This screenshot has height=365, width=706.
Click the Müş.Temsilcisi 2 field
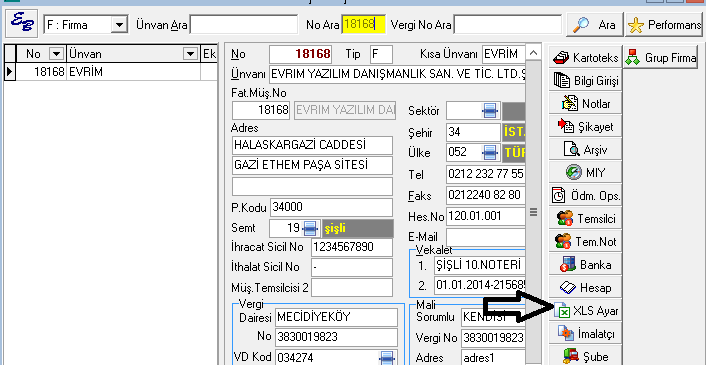[352, 288]
